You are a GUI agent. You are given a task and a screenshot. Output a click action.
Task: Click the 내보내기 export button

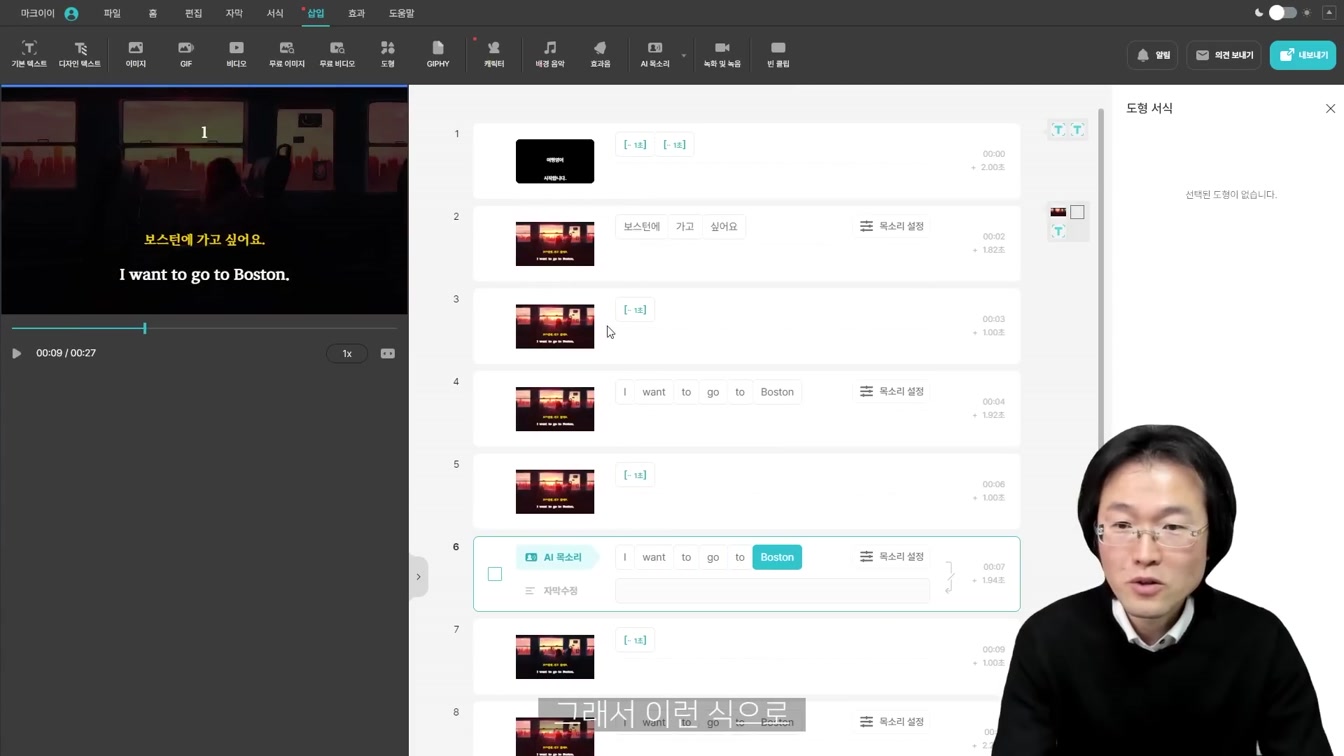[x=1303, y=55]
